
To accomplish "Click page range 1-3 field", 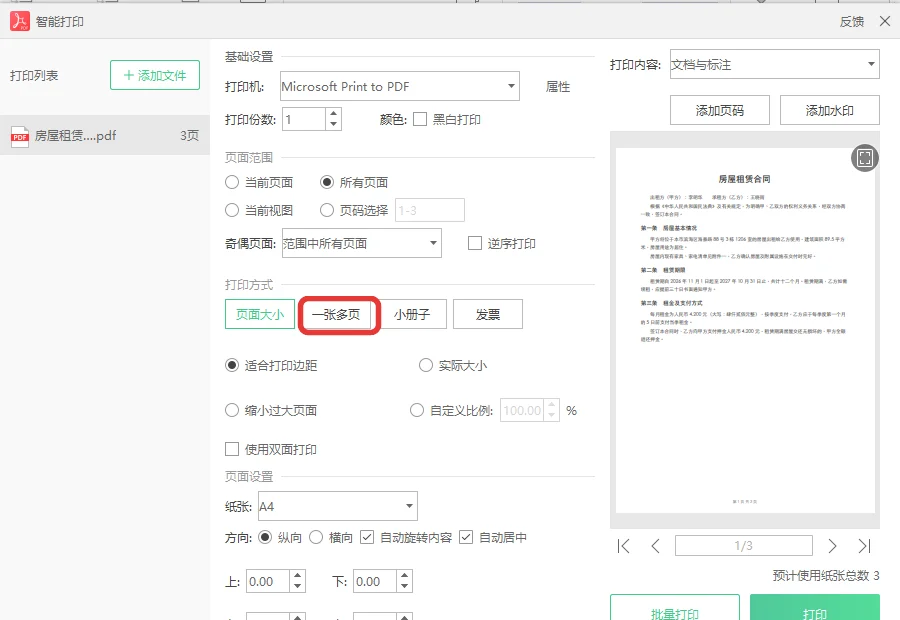I will [430, 210].
